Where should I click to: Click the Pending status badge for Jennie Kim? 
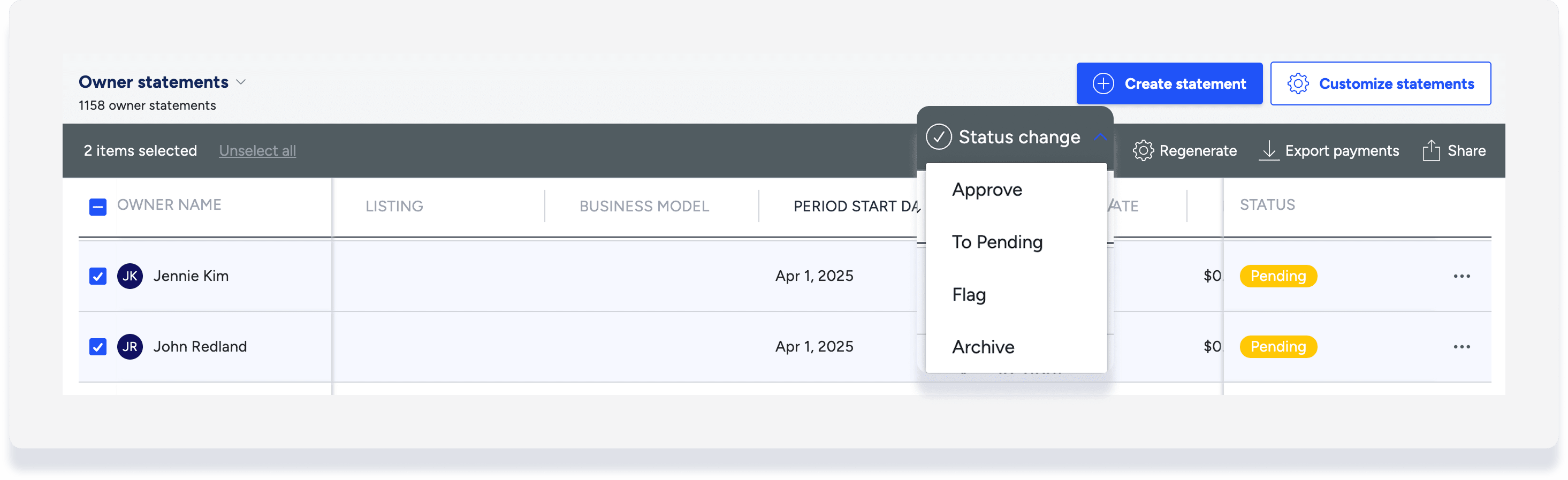1277,276
